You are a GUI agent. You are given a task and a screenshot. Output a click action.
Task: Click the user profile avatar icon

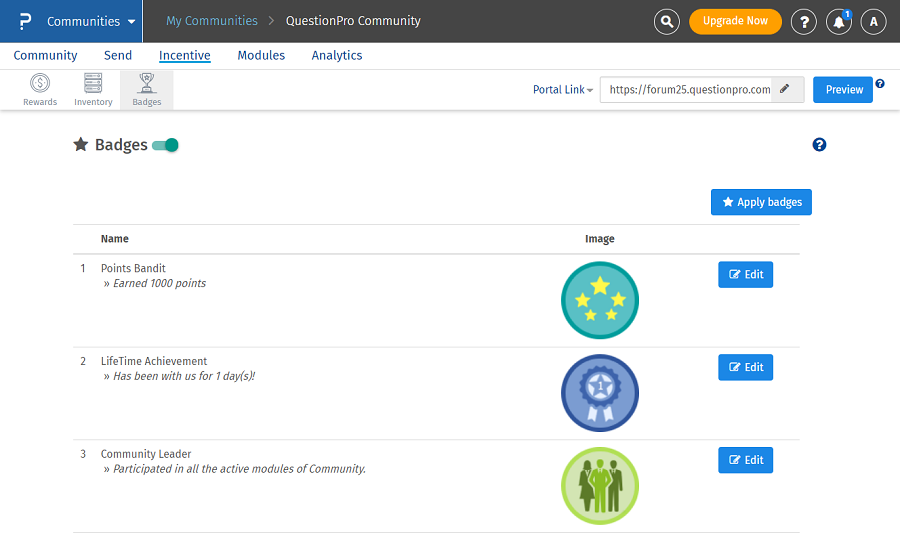(873, 21)
